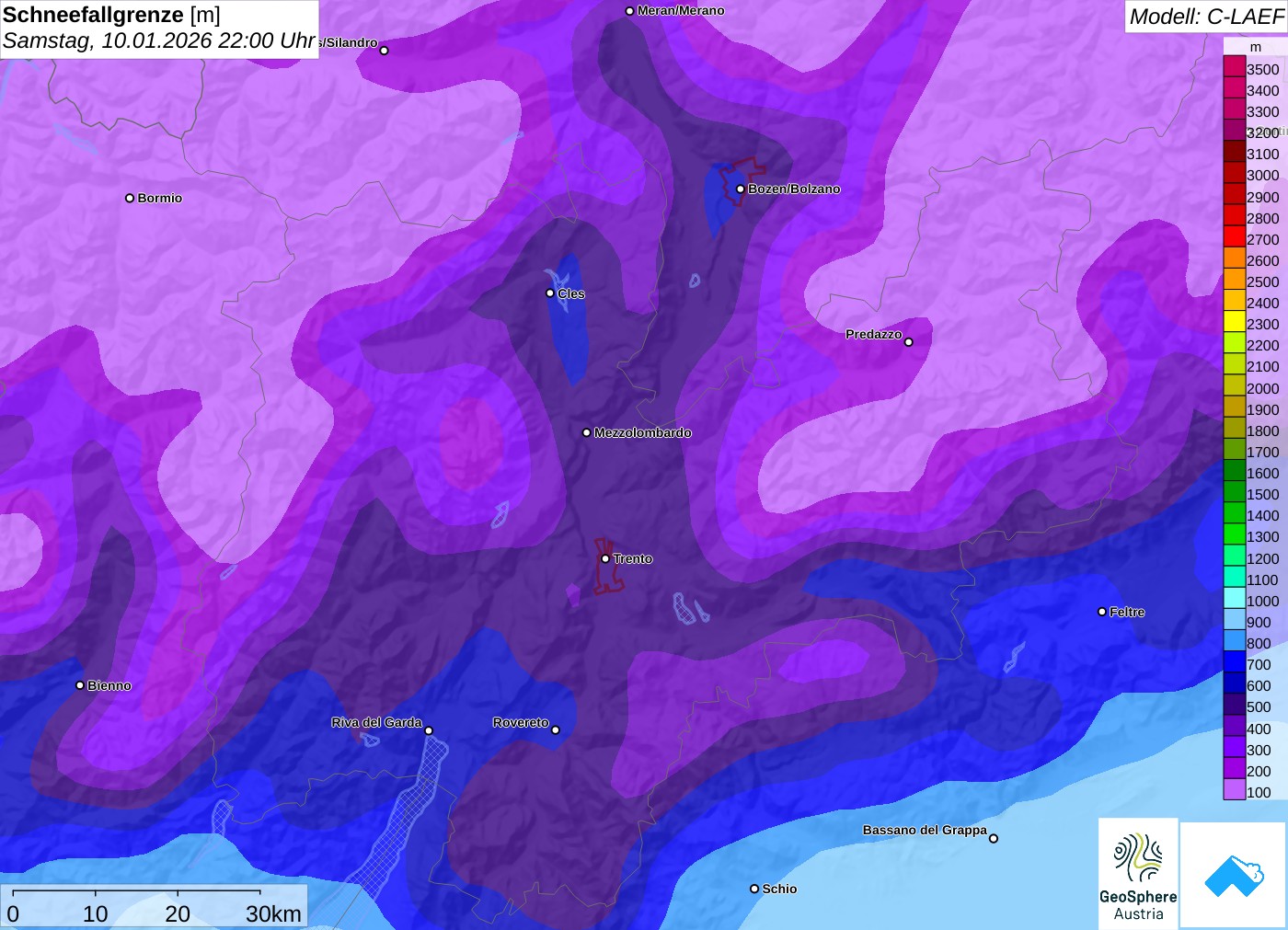The height and width of the screenshot is (930, 1288).
Task: Click the GeoSphere Austria logo
Action: click(x=1138, y=874)
